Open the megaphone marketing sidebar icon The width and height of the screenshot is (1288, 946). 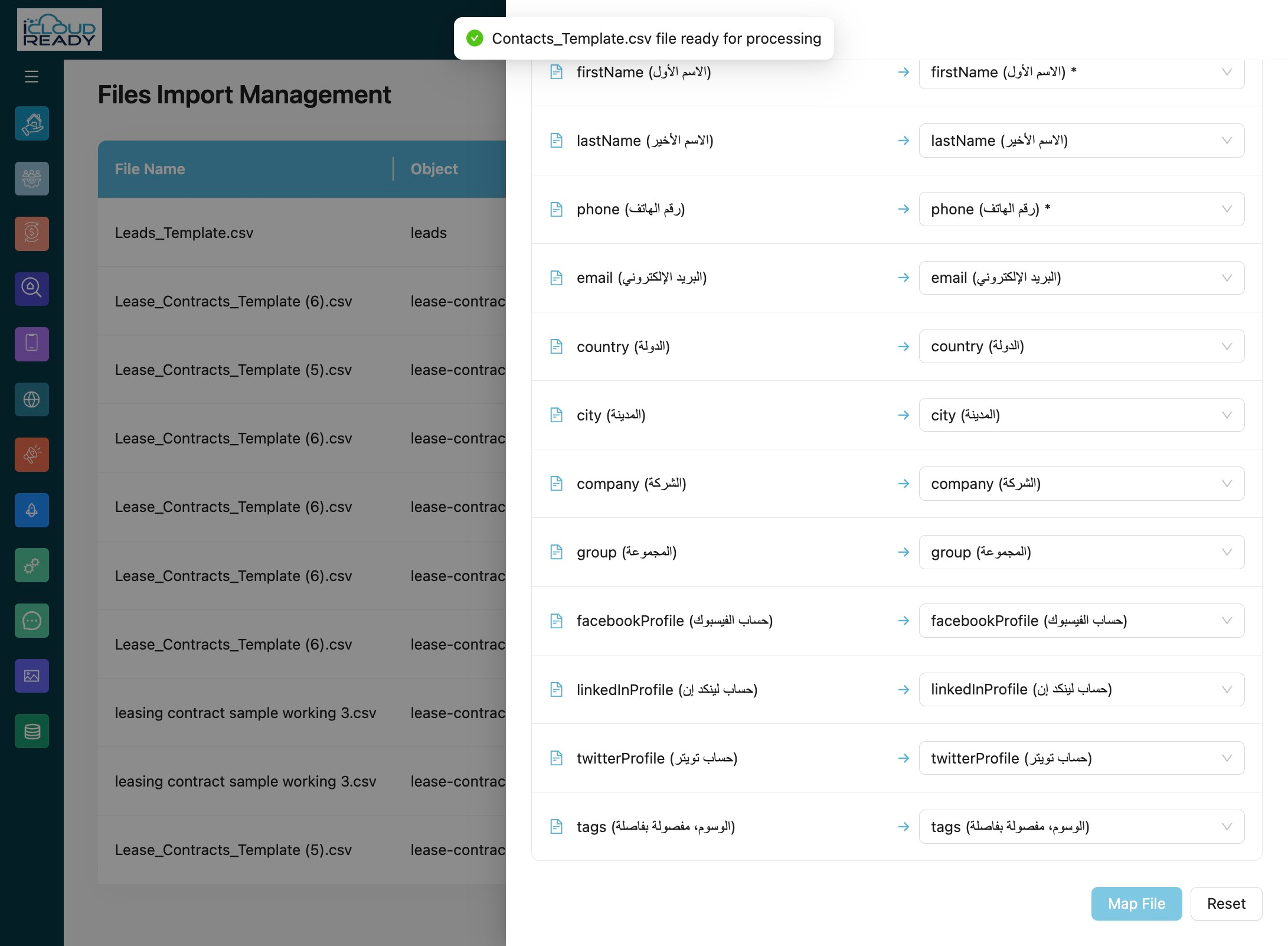coord(32,455)
